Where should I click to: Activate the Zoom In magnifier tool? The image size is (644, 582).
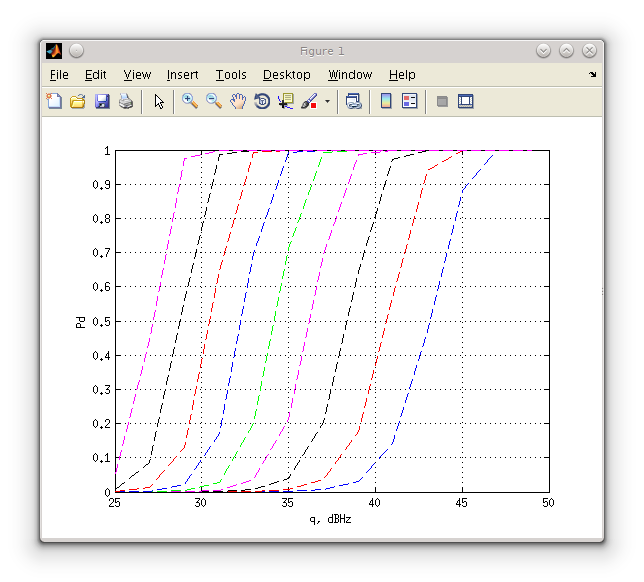[190, 101]
